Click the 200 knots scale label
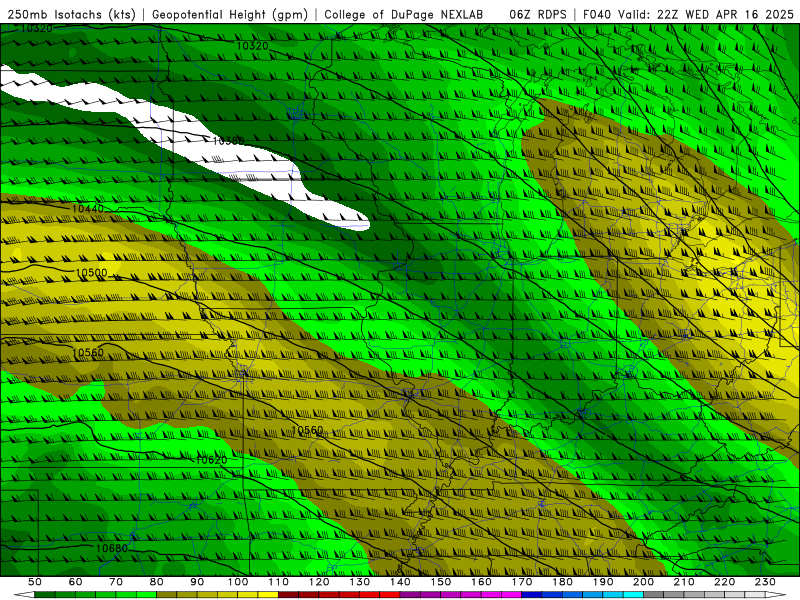 643,582
